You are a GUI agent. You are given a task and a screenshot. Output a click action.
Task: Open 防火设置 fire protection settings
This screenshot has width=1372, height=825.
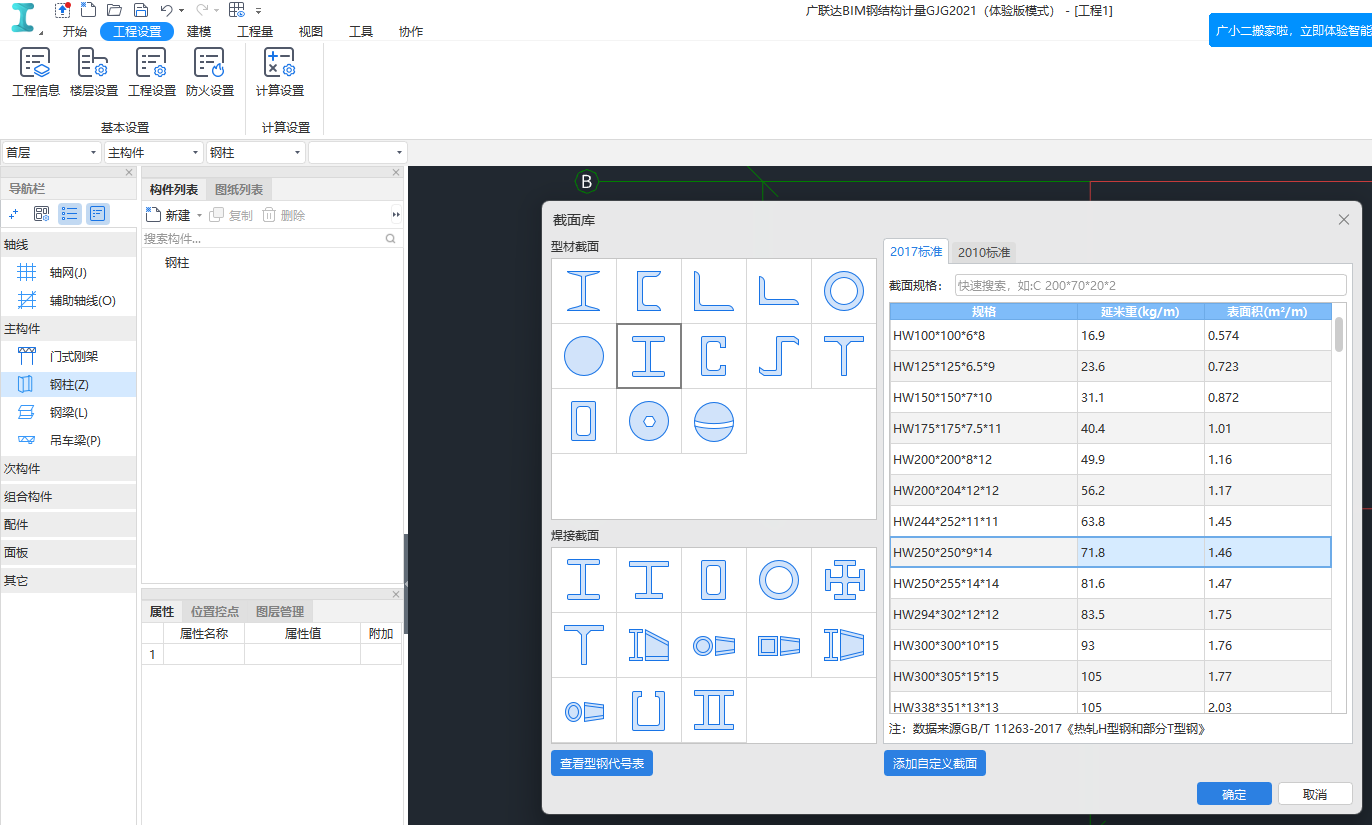[x=210, y=73]
